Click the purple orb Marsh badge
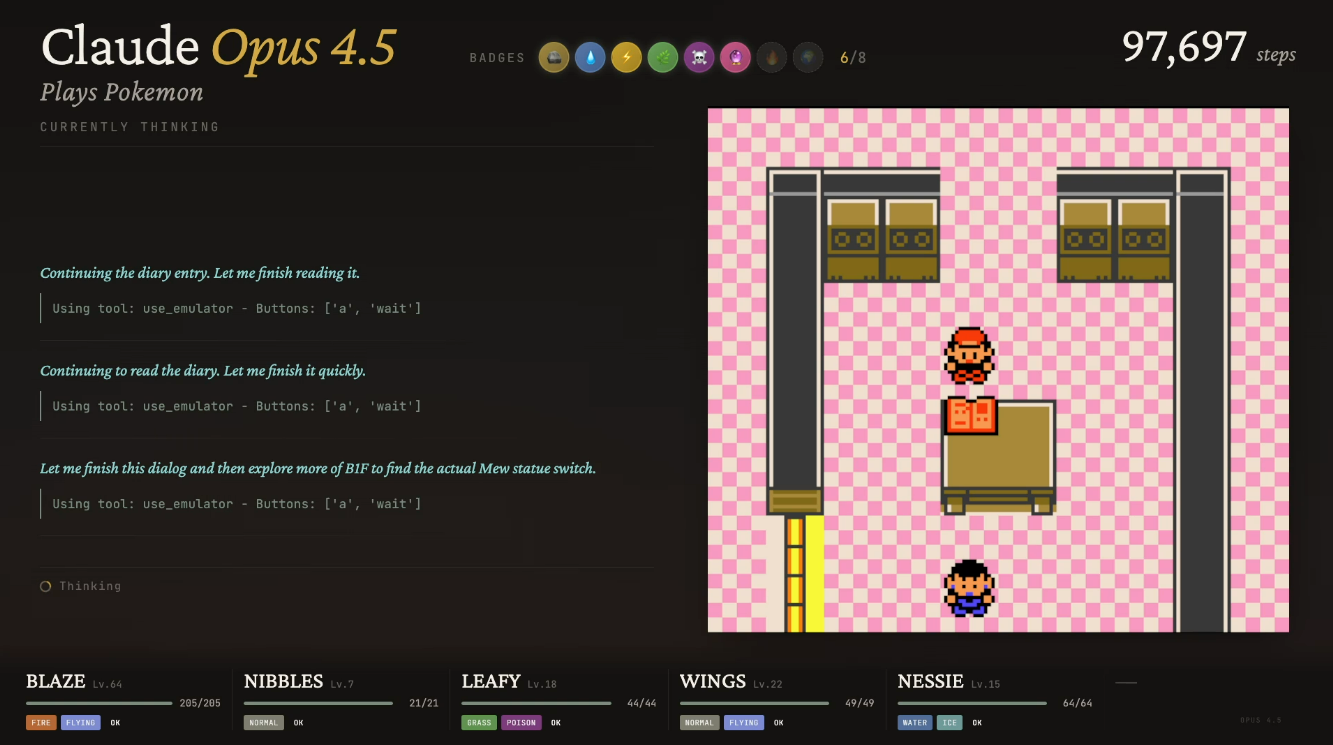This screenshot has width=1333, height=745. 735,58
